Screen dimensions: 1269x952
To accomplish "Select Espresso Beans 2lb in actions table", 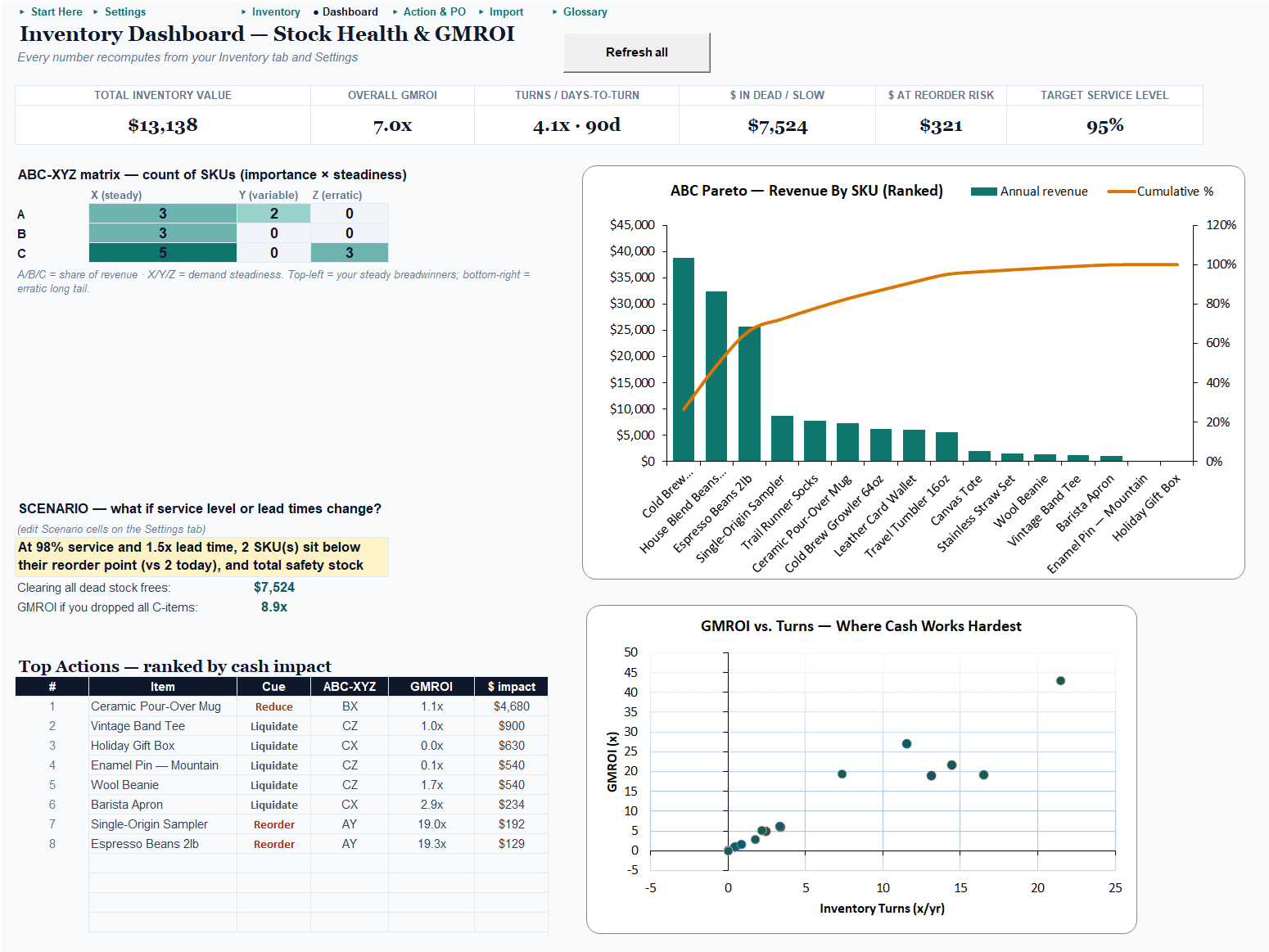I will [163, 844].
